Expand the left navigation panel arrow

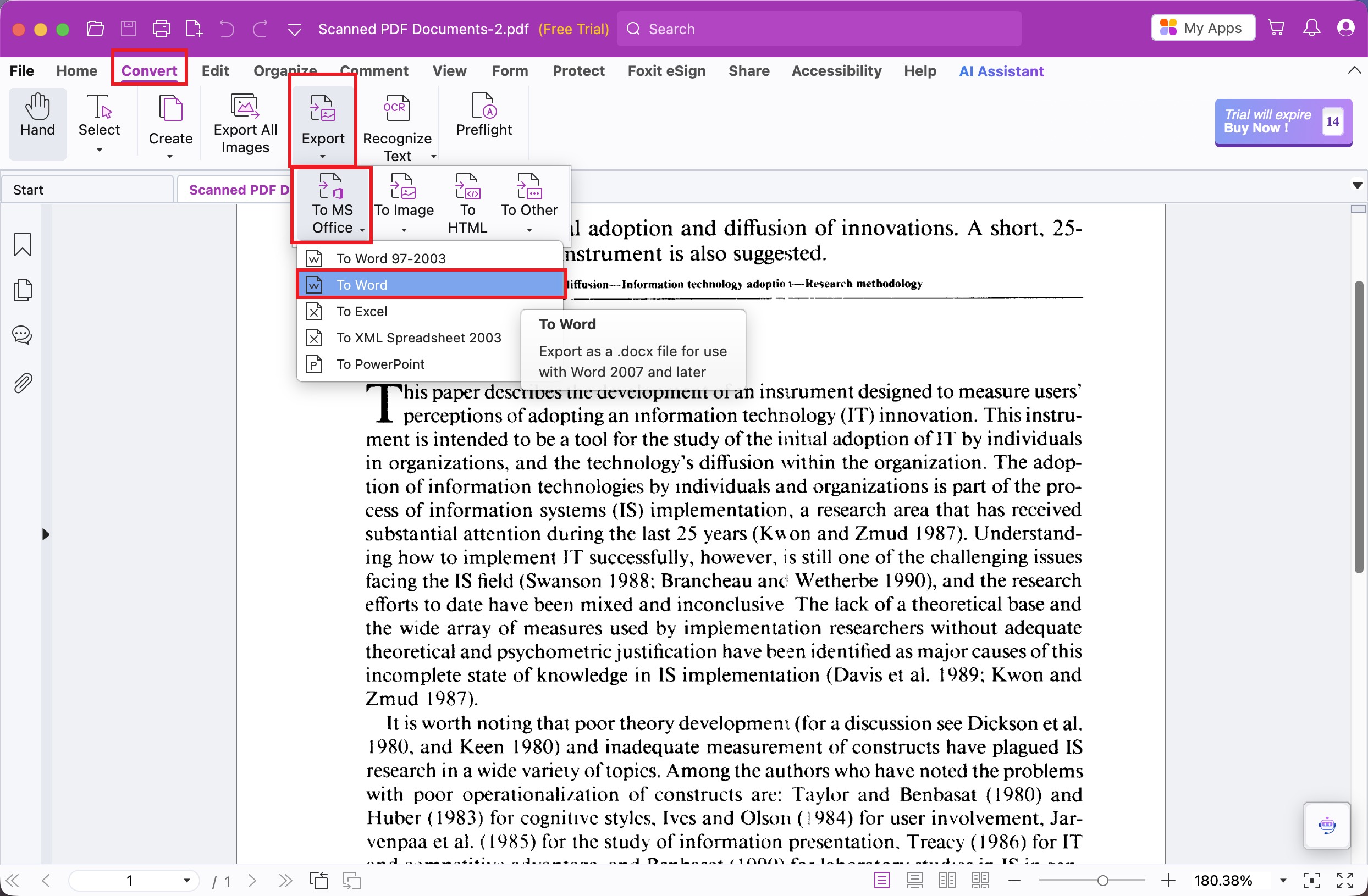pos(46,534)
